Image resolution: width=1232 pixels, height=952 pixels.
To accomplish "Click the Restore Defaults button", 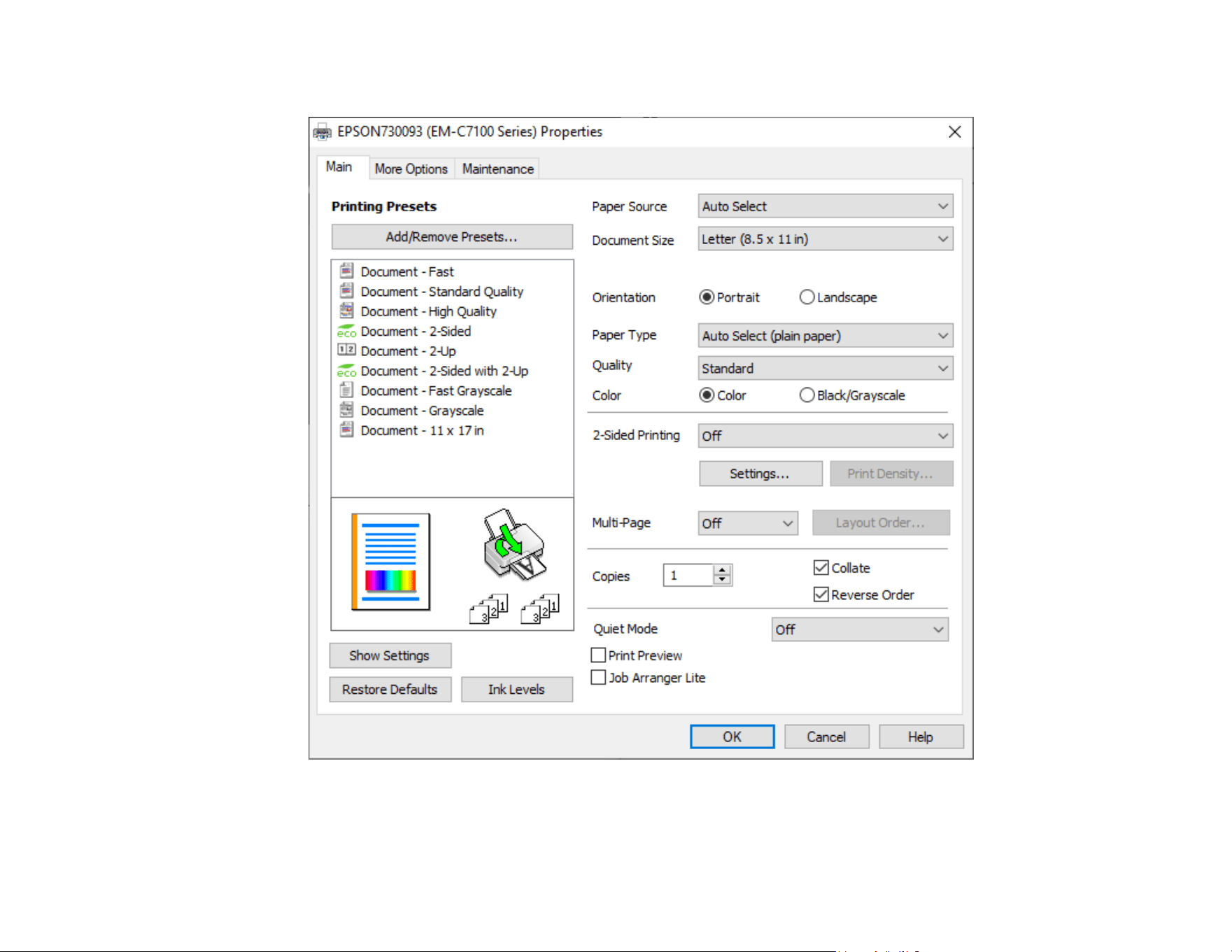I will [x=390, y=689].
